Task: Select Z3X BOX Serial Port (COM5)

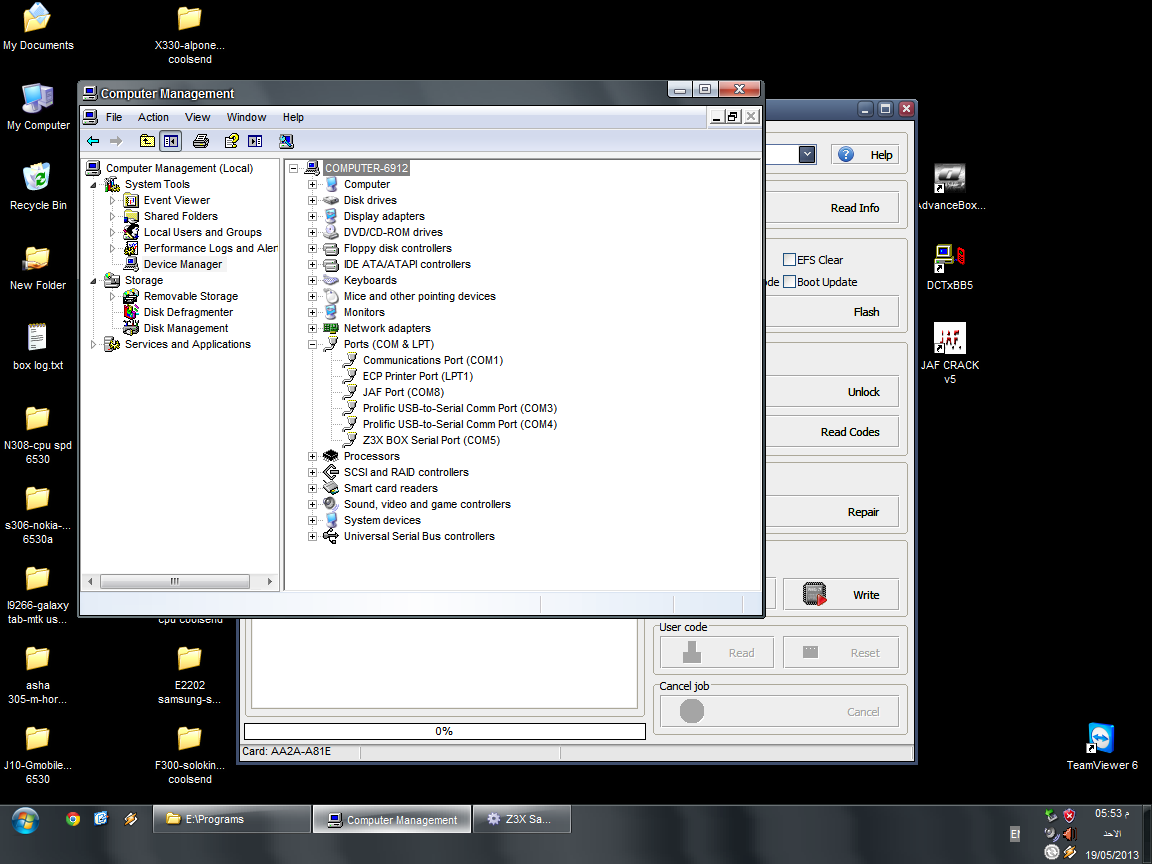Action: [431, 440]
